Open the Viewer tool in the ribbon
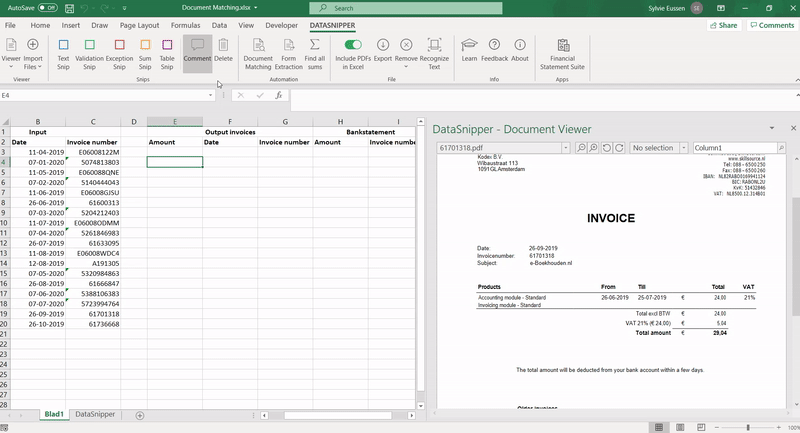Screen dimensions: 800x433 11,54
